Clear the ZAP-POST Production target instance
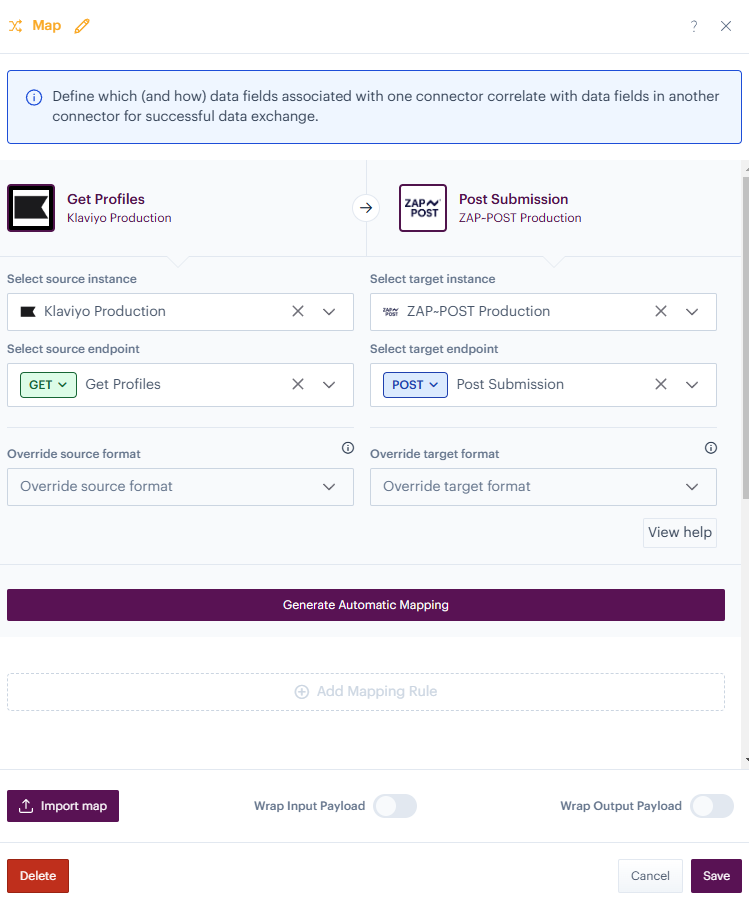The height and width of the screenshot is (899, 749). tap(661, 311)
